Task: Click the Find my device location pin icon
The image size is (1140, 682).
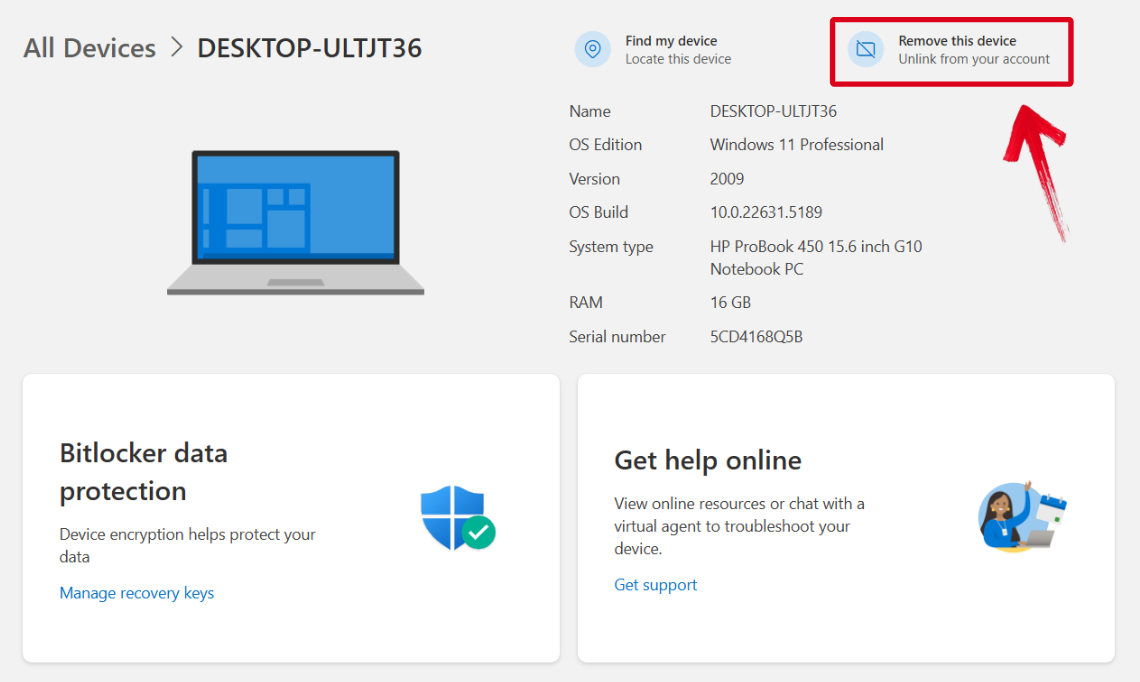Action: [595, 48]
